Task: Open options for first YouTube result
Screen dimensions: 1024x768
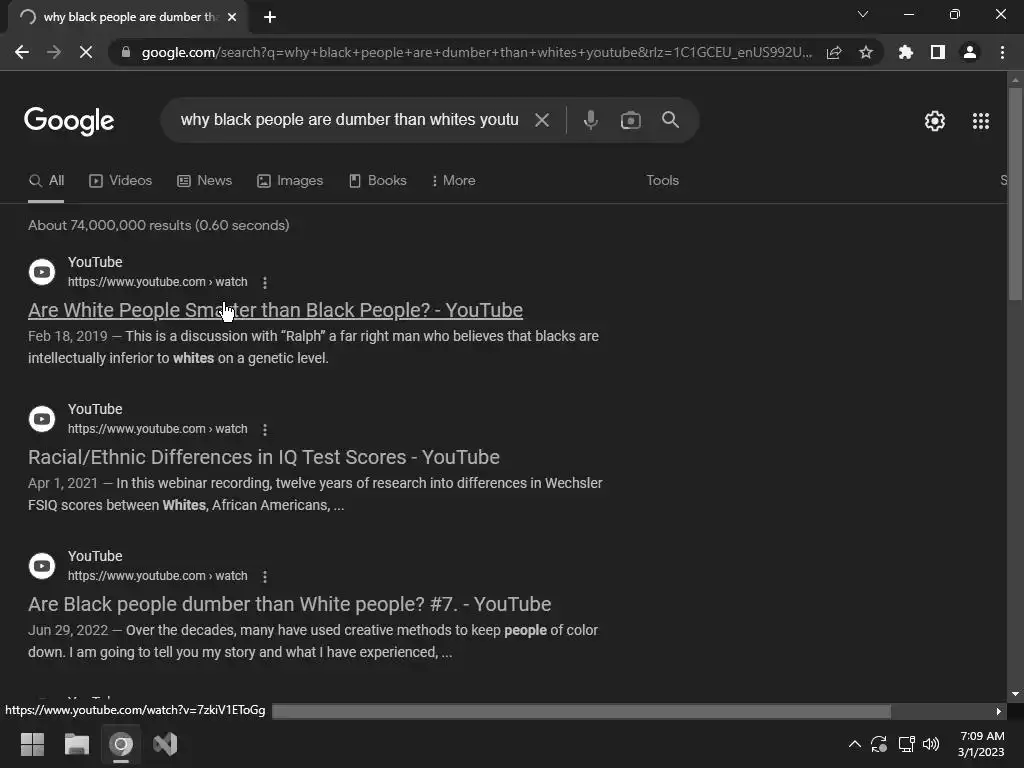Action: coord(264,283)
